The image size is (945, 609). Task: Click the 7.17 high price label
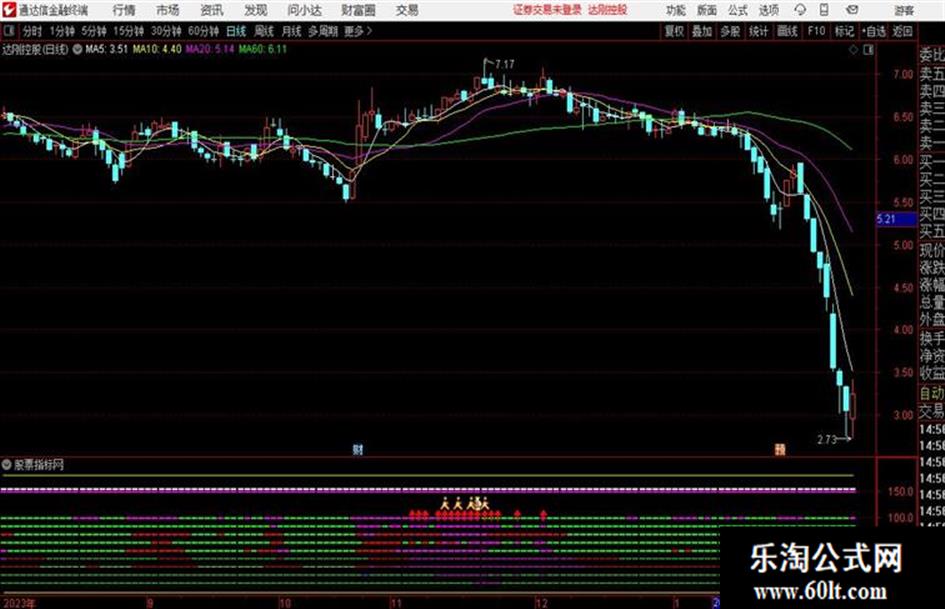pyautogui.click(x=505, y=64)
